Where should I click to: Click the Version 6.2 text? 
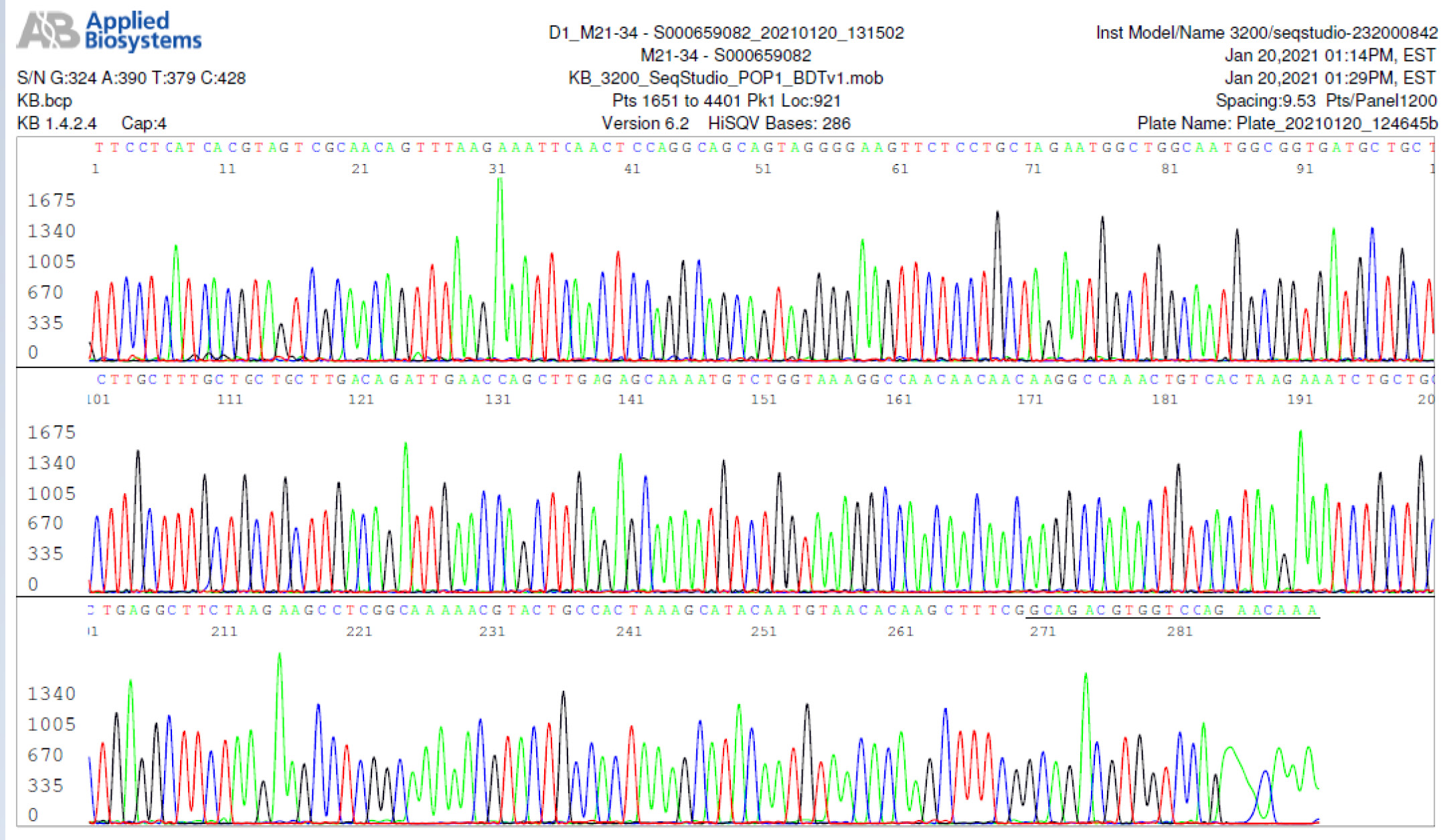[645, 124]
